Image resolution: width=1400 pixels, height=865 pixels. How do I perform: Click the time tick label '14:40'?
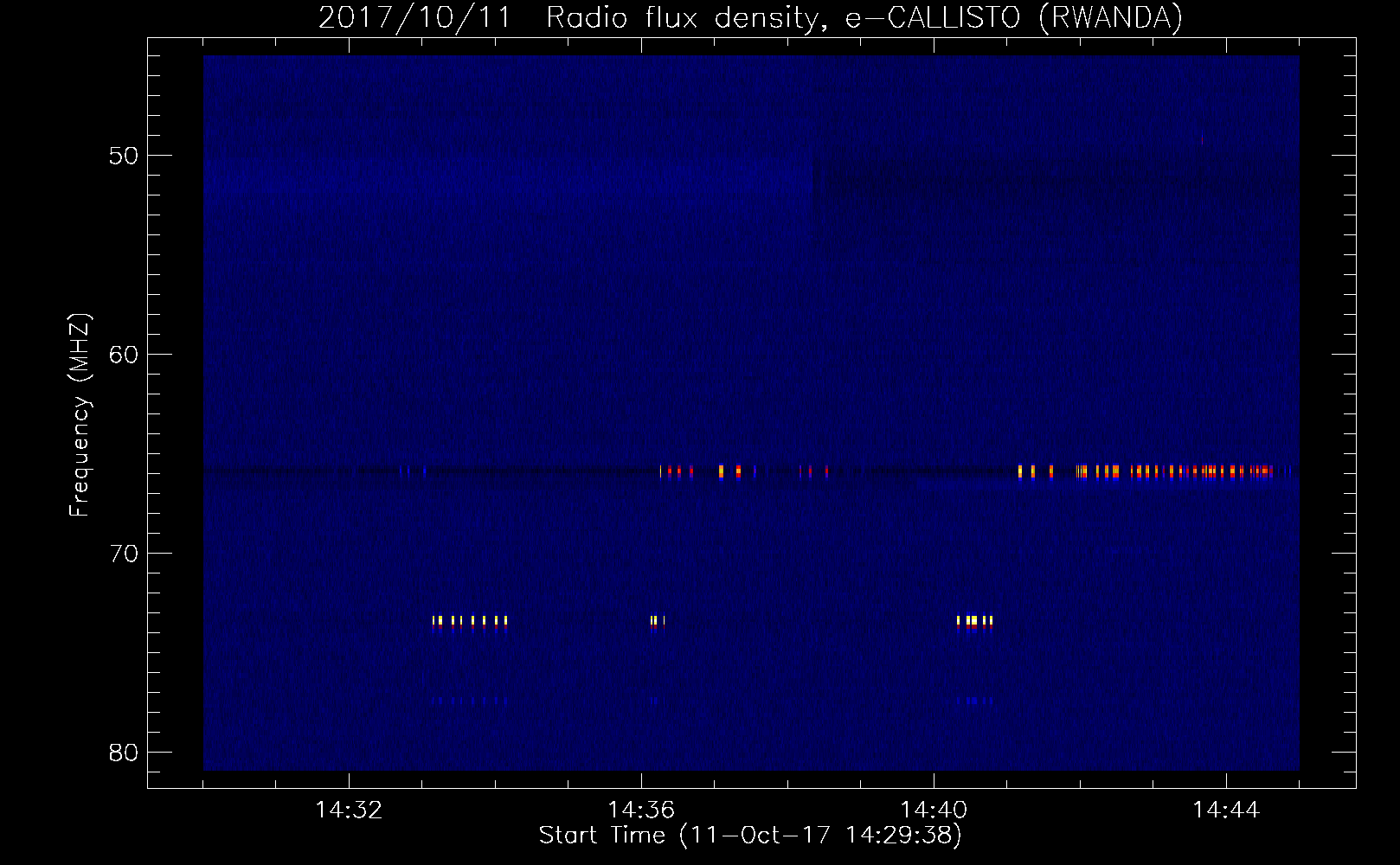point(934,811)
